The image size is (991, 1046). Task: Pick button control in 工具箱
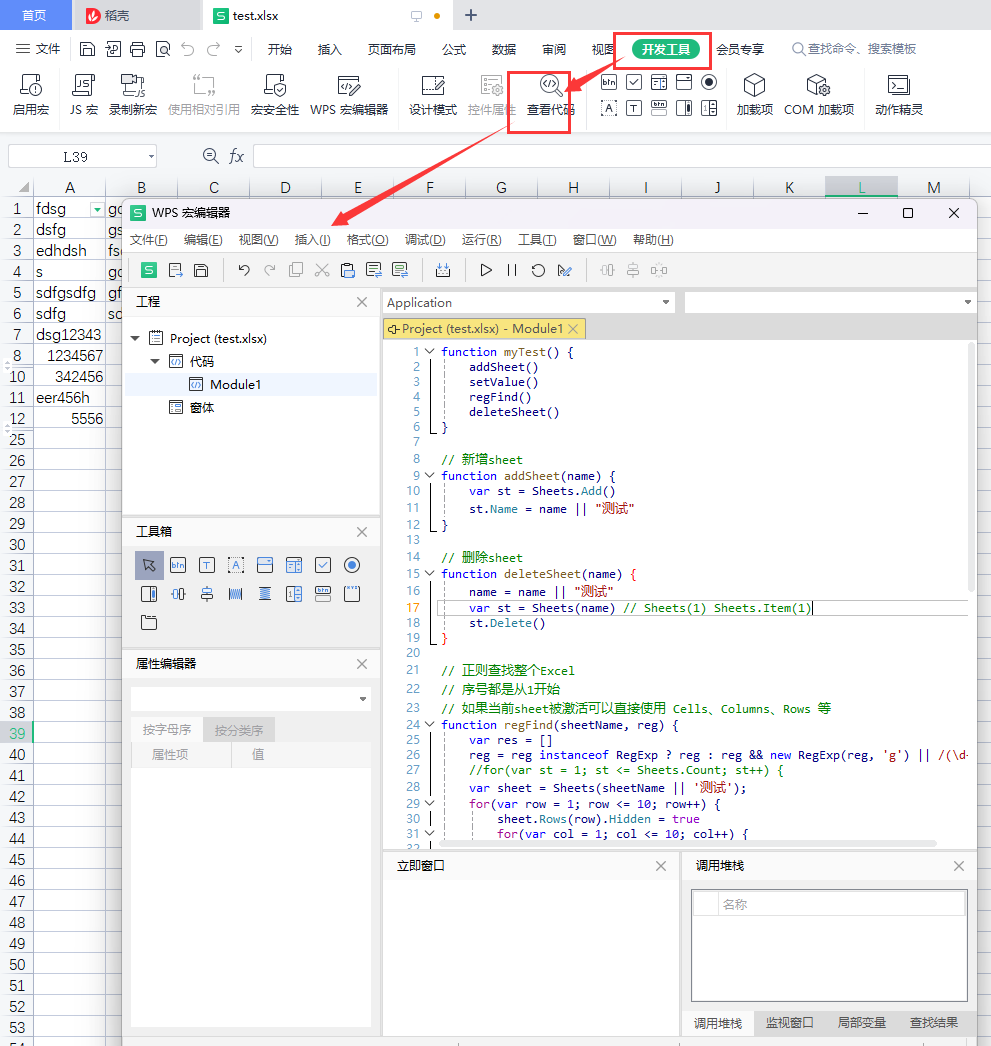pos(178,566)
